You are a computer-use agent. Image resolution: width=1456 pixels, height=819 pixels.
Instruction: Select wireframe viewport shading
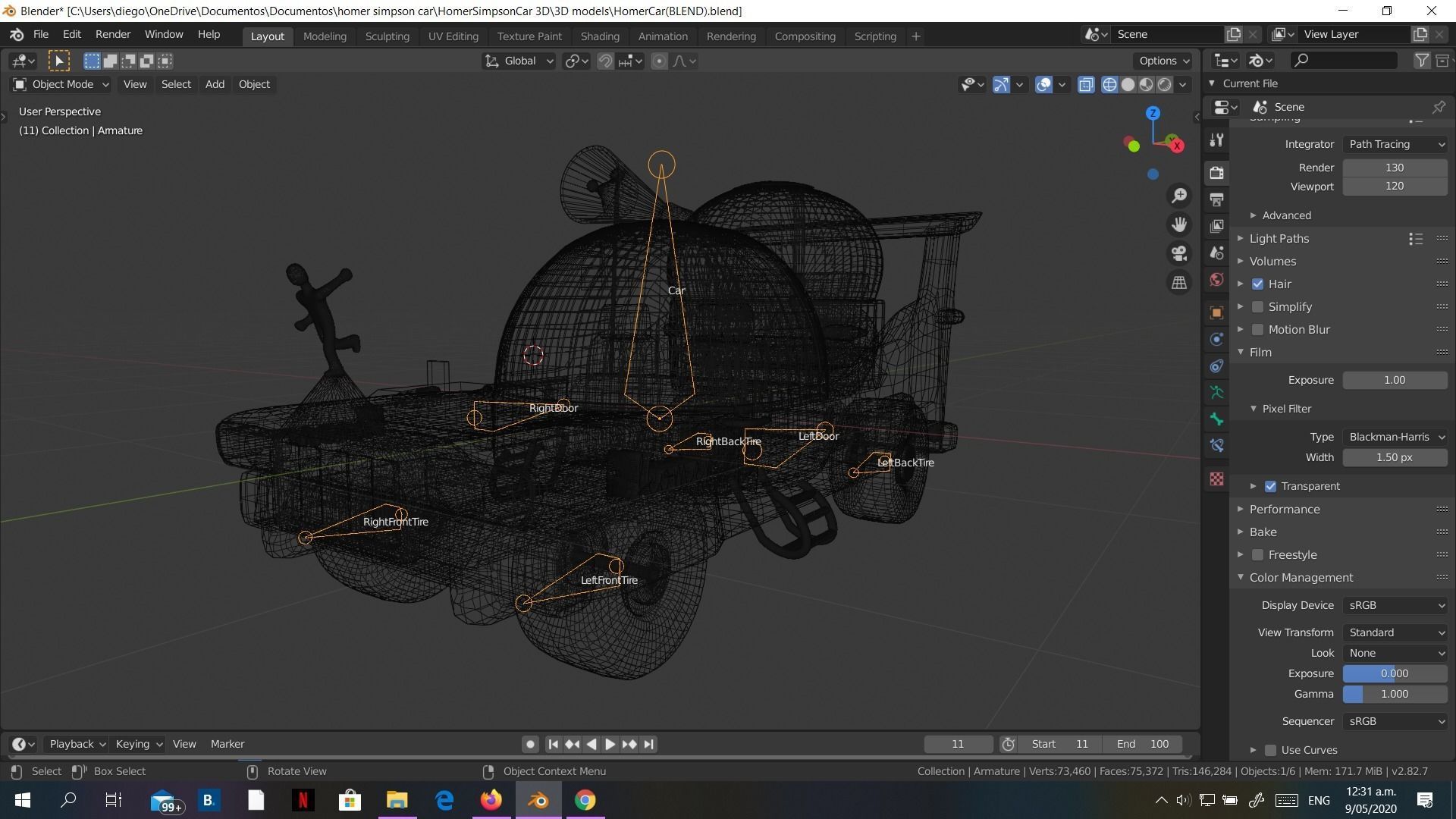pos(1109,84)
